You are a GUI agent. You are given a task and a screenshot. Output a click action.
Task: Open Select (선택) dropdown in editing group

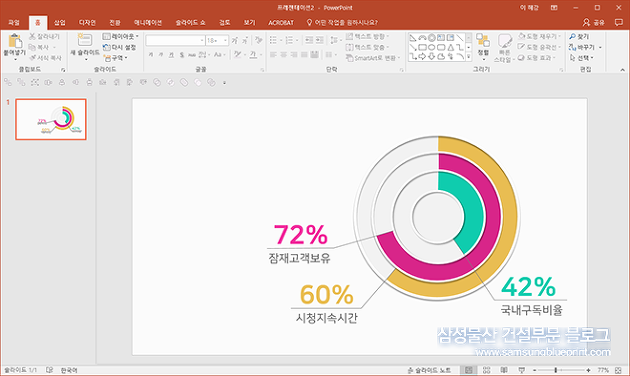581,58
